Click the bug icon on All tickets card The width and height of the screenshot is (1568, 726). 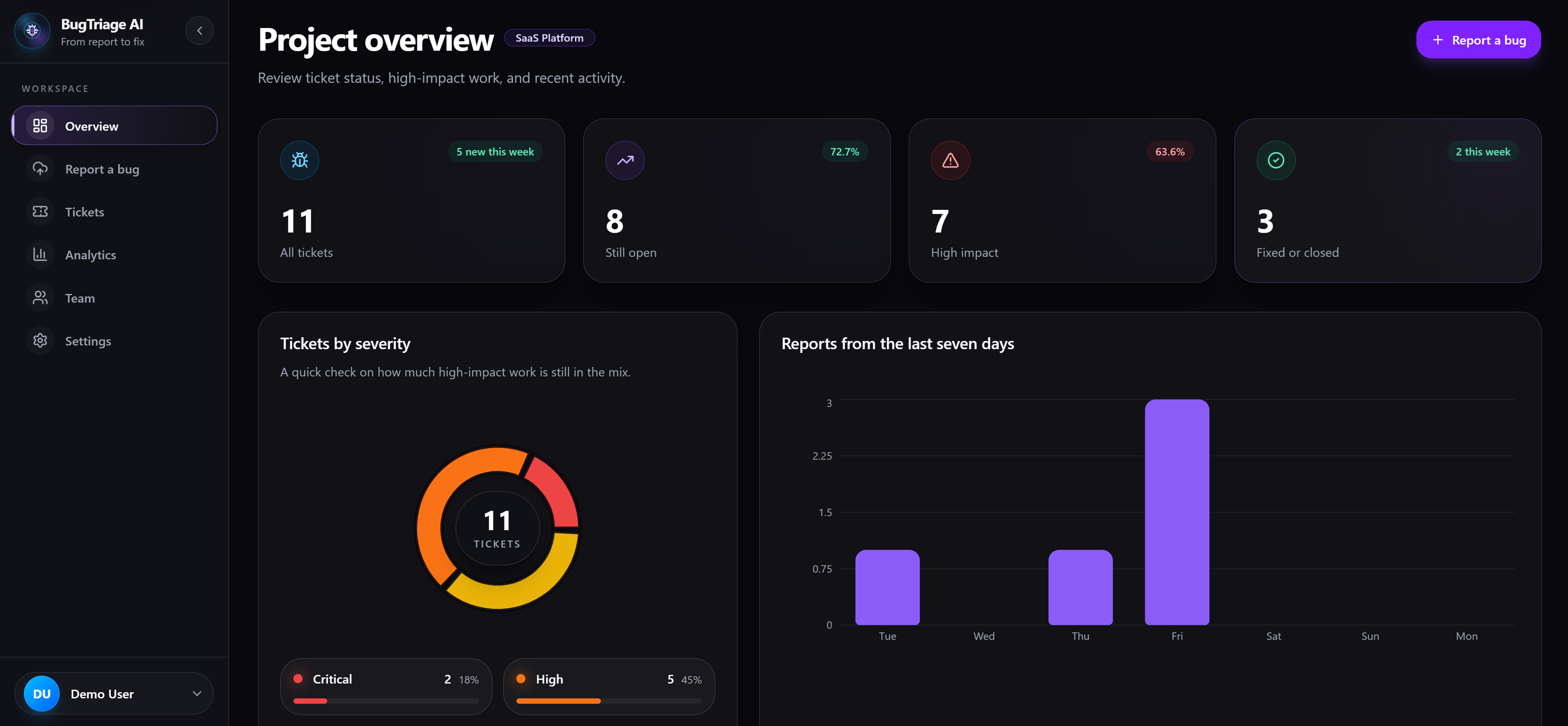(x=300, y=160)
